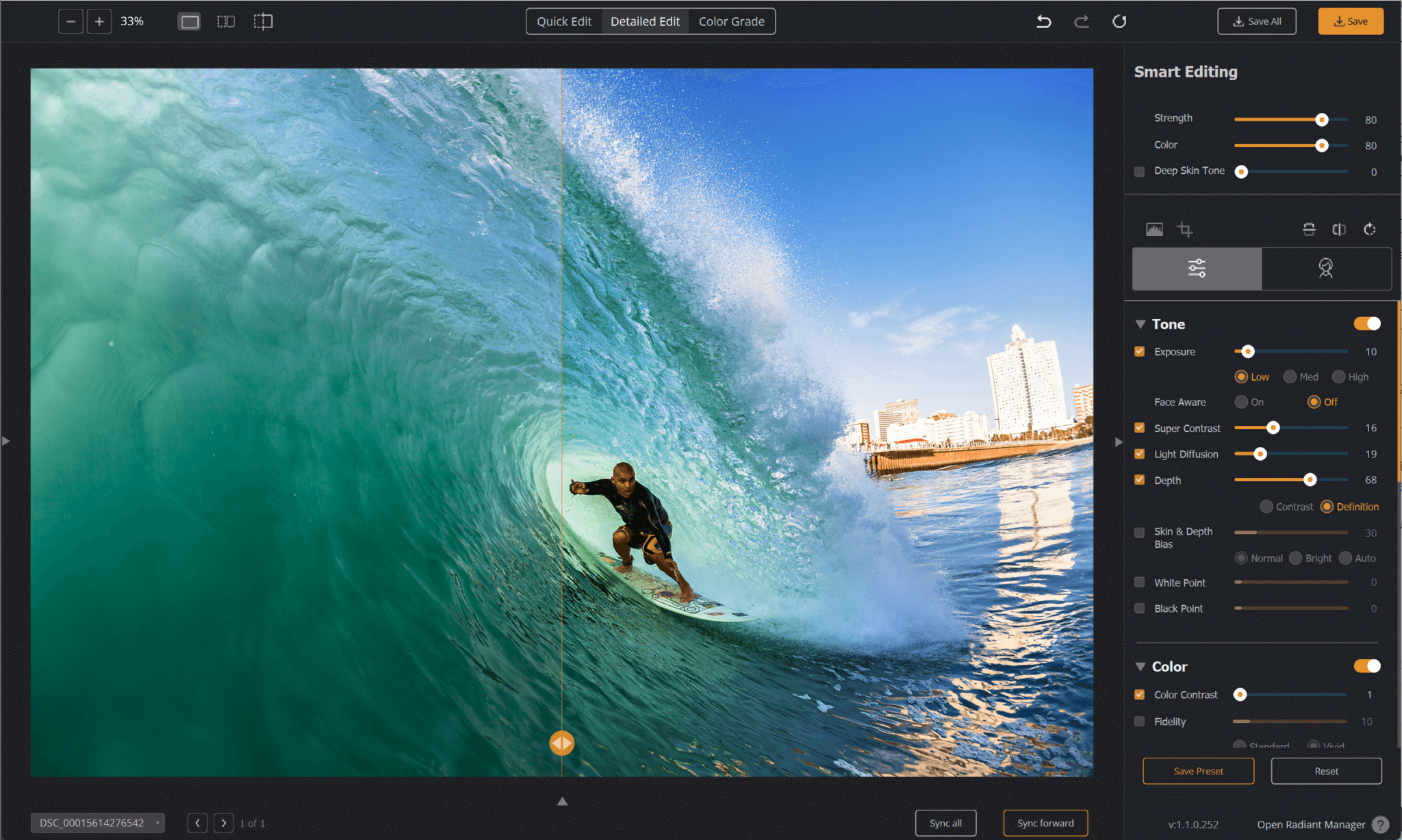The height and width of the screenshot is (840, 1402).
Task: Click the Reset button
Action: [x=1325, y=770]
